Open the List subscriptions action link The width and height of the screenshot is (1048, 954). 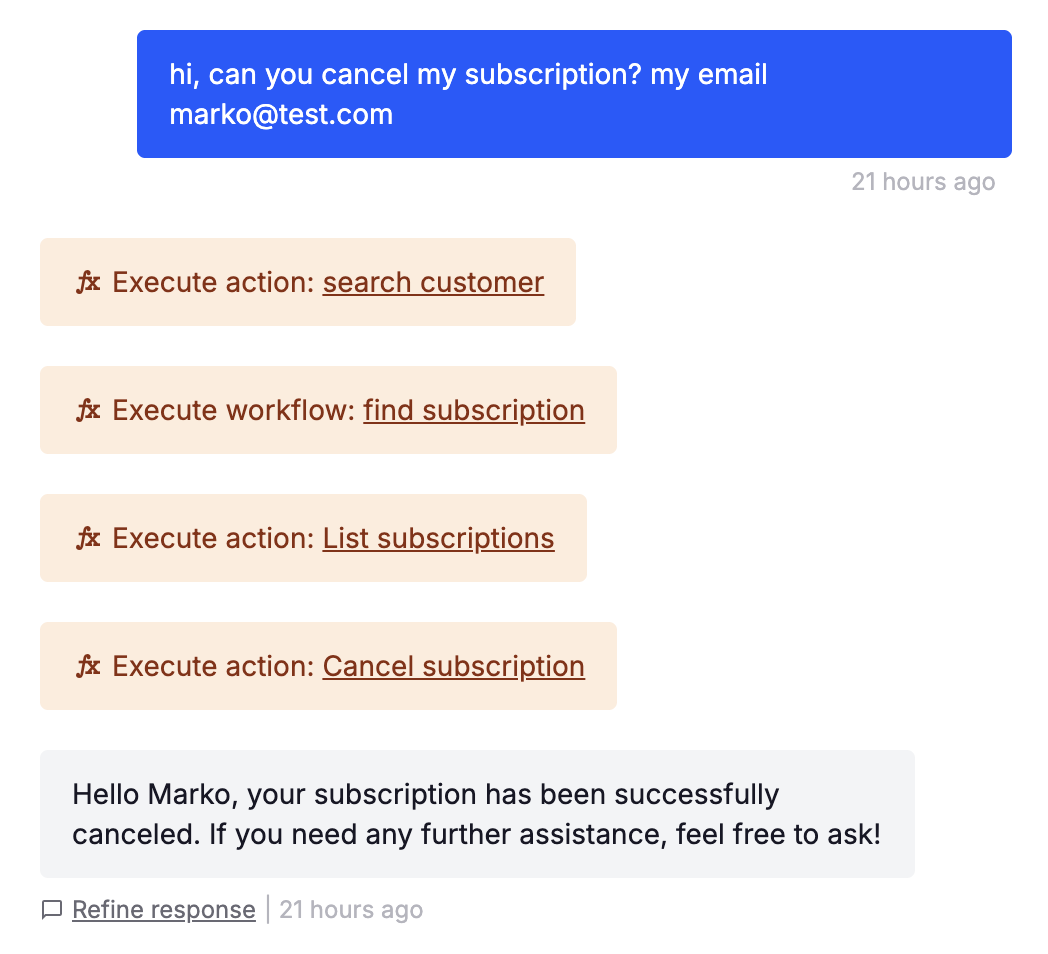coord(438,538)
